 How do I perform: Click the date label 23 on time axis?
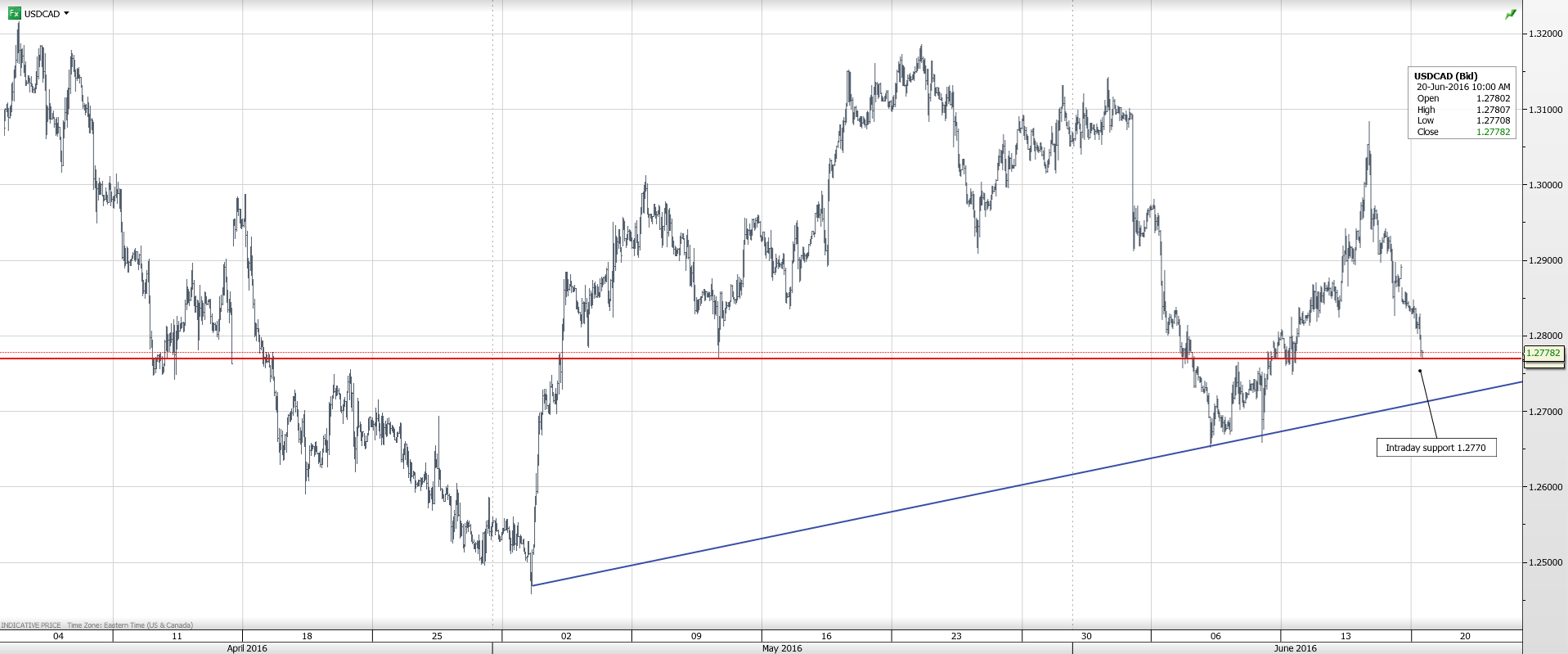(x=956, y=636)
